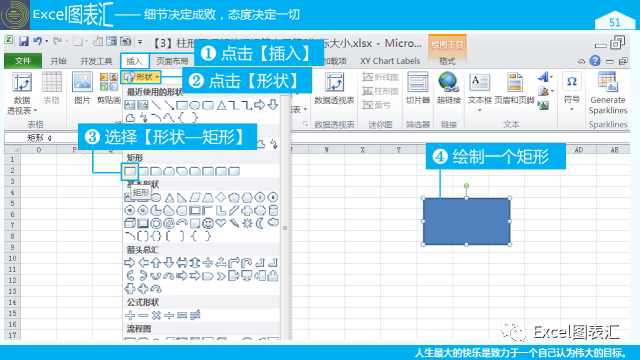Choose the smiley face shape
The height and width of the screenshot is (360, 640).
point(208,223)
